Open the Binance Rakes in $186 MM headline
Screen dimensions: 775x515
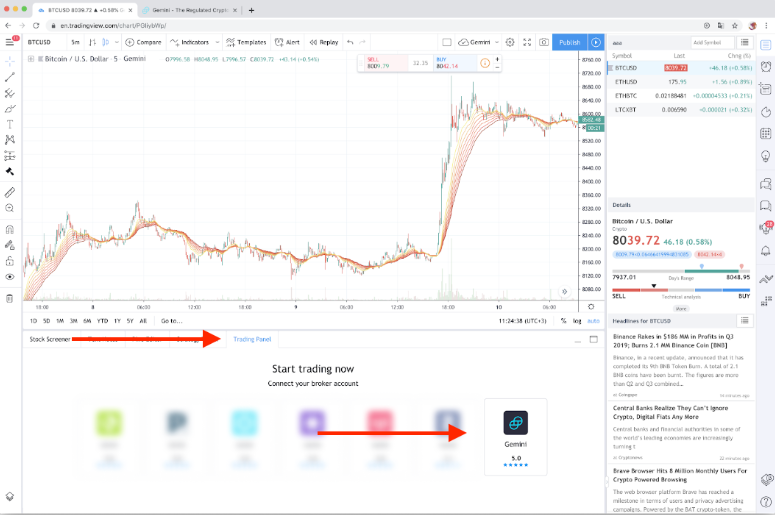[x=673, y=341]
